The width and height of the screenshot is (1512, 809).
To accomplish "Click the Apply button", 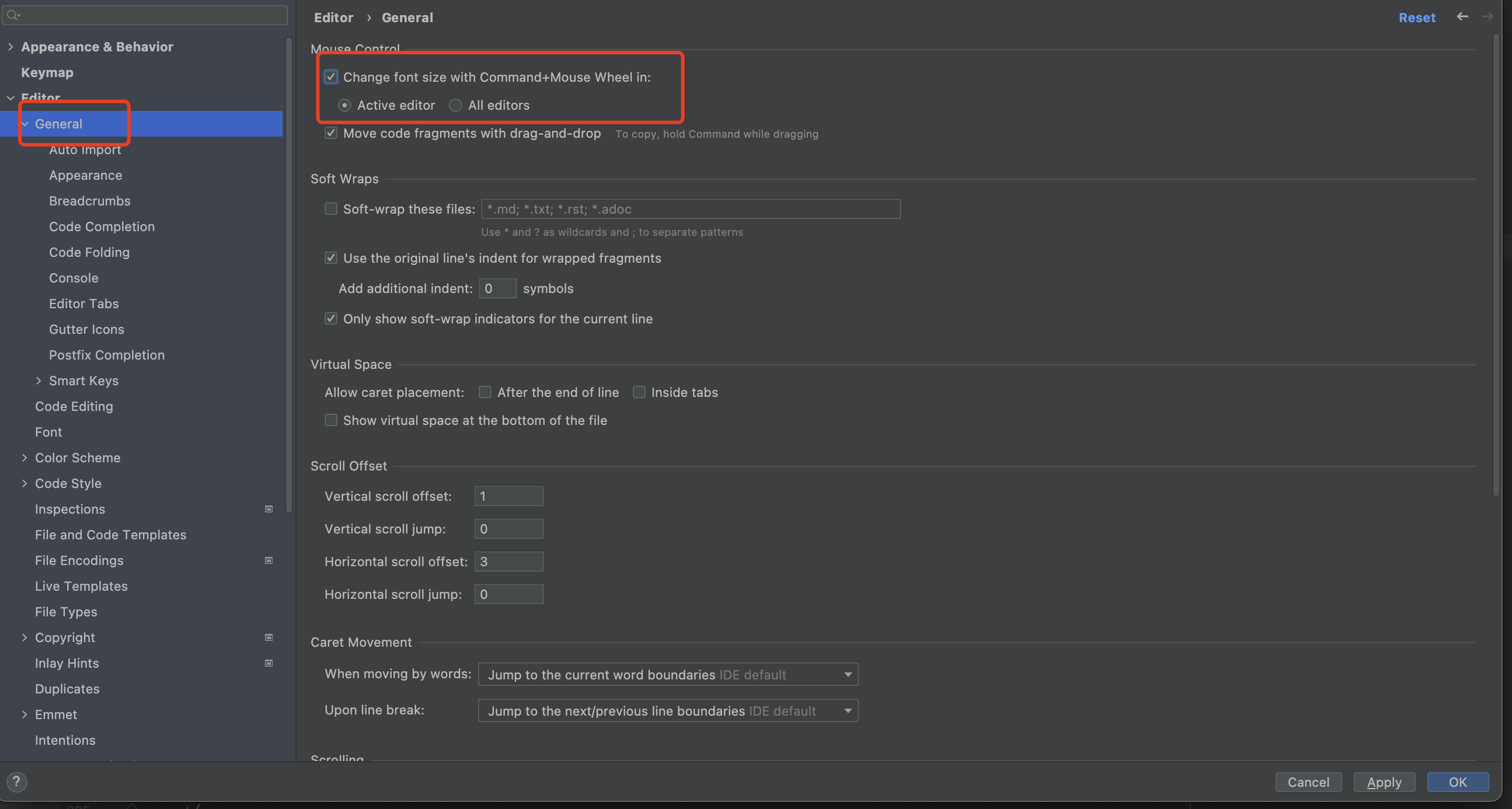I will pyautogui.click(x=1384, y=782).
